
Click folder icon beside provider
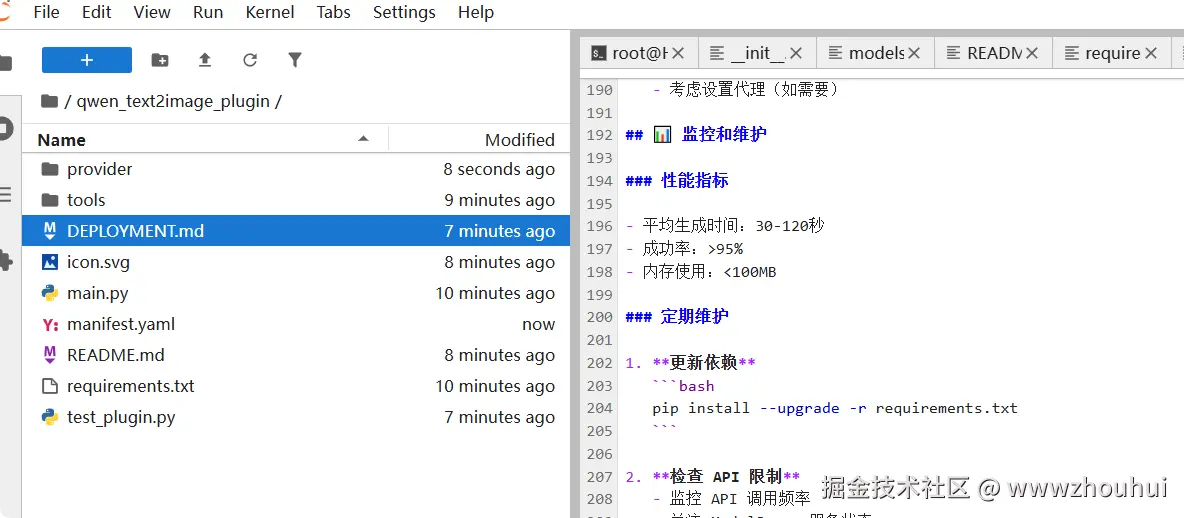[x=50, y=169]
